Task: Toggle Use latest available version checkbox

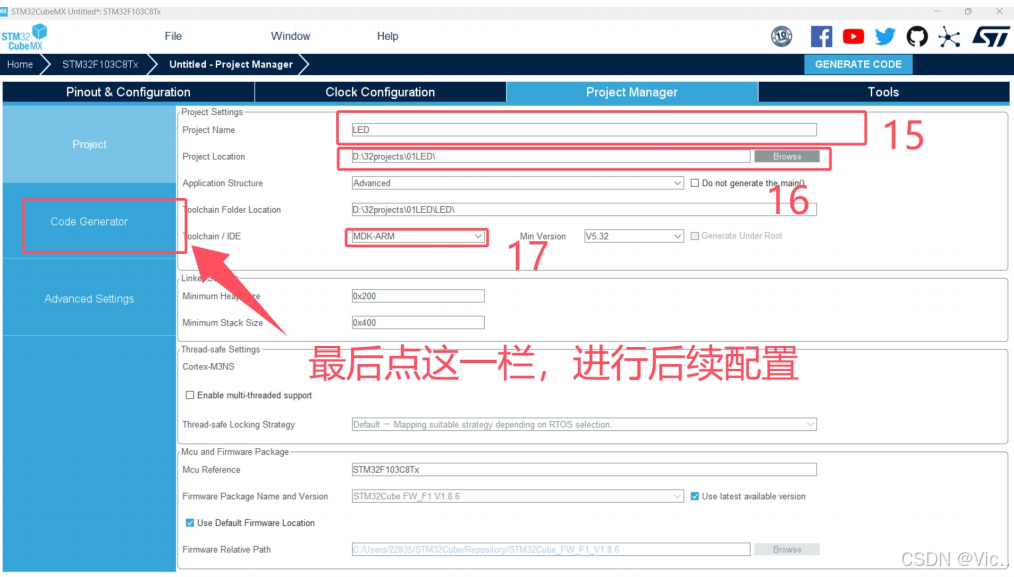Action: (x=695, y=496)
